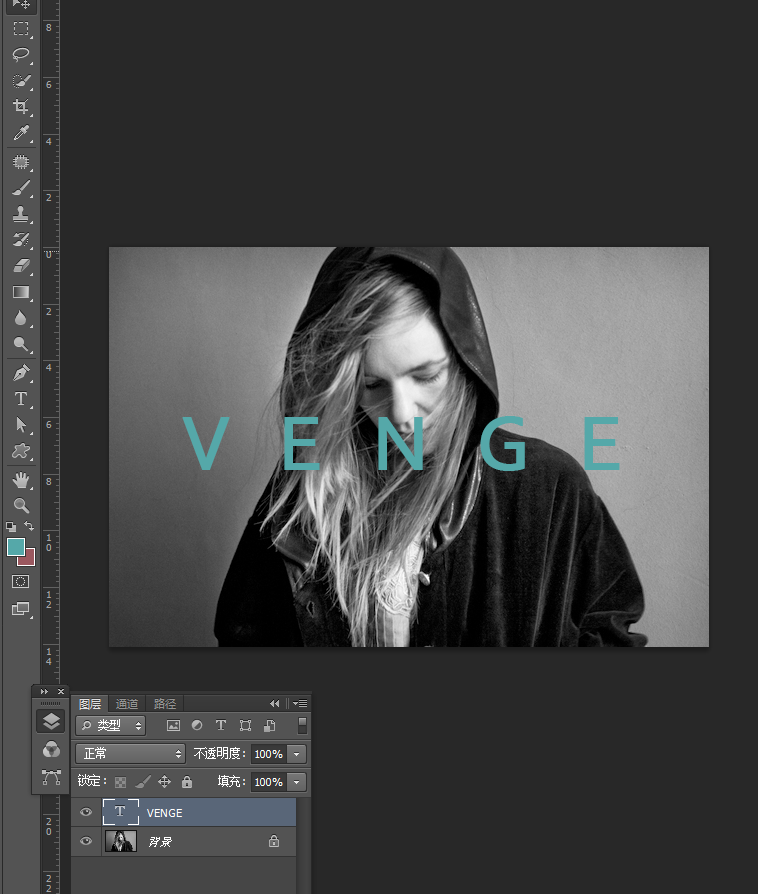Viewport: 758px width, 894px height.
Task: Reset default foreground and background colors
Action: (11, 527)
